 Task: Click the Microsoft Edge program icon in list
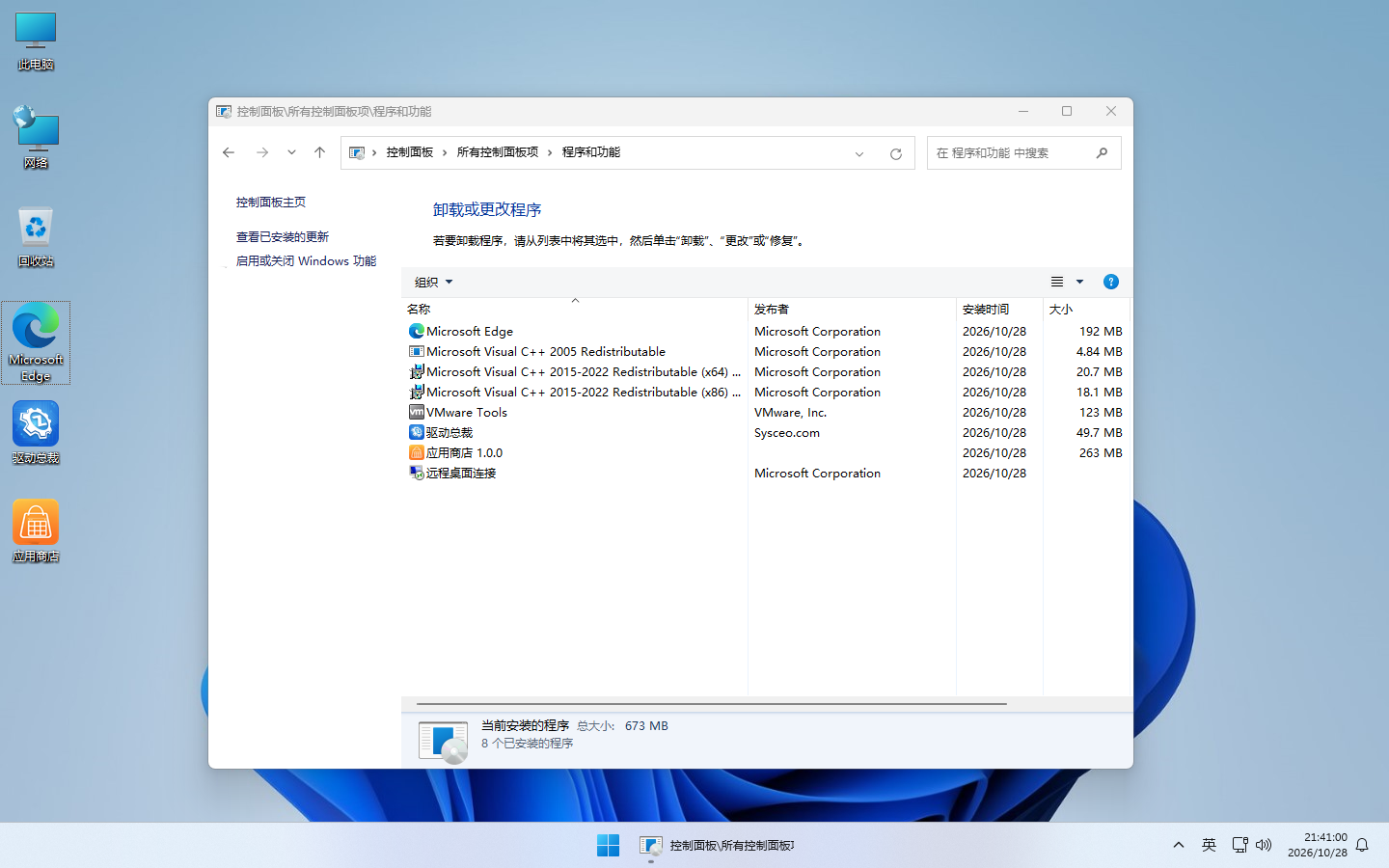click(x=417, y=331)
